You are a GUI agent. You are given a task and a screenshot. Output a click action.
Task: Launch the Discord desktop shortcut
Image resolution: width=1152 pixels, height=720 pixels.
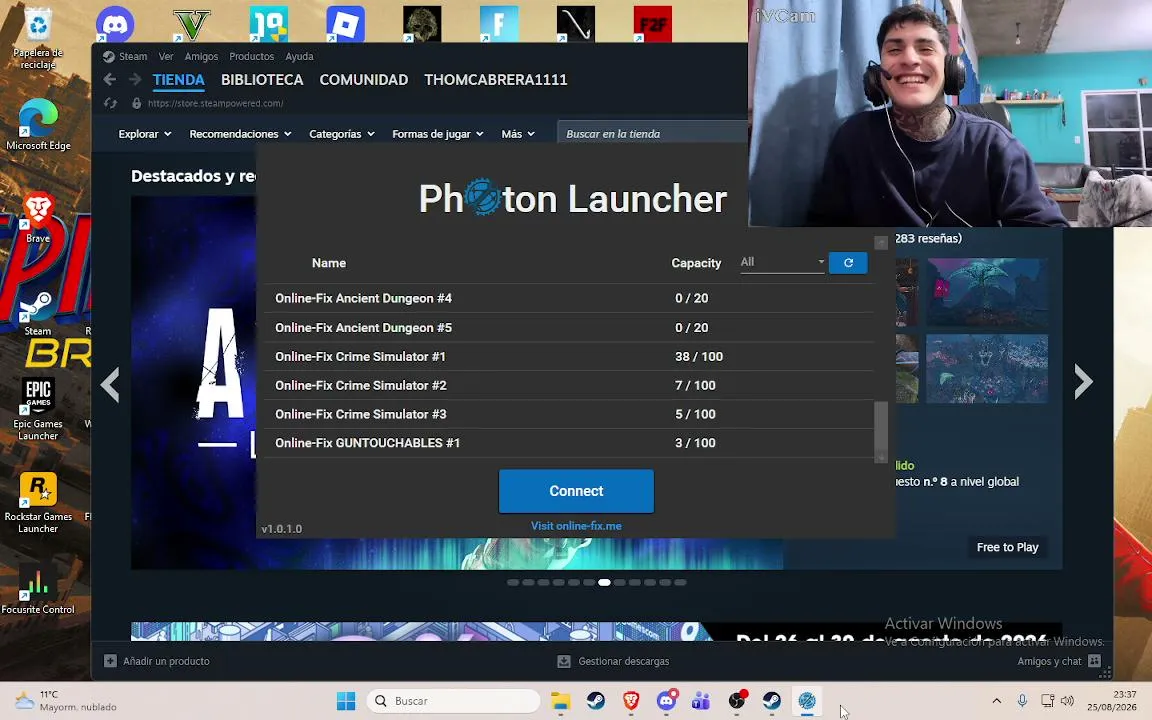[115, 24]
